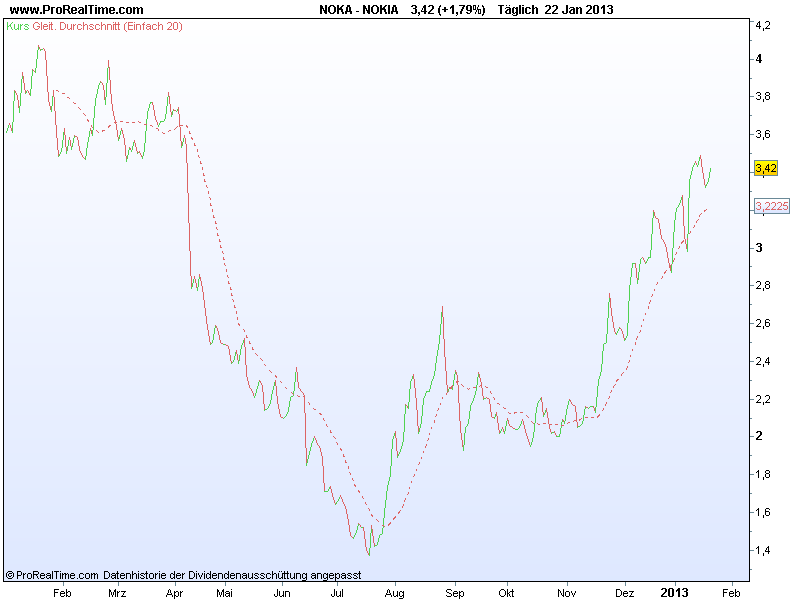Click the Apr label on the time axis
800x600 pixels.
[174, 593]
